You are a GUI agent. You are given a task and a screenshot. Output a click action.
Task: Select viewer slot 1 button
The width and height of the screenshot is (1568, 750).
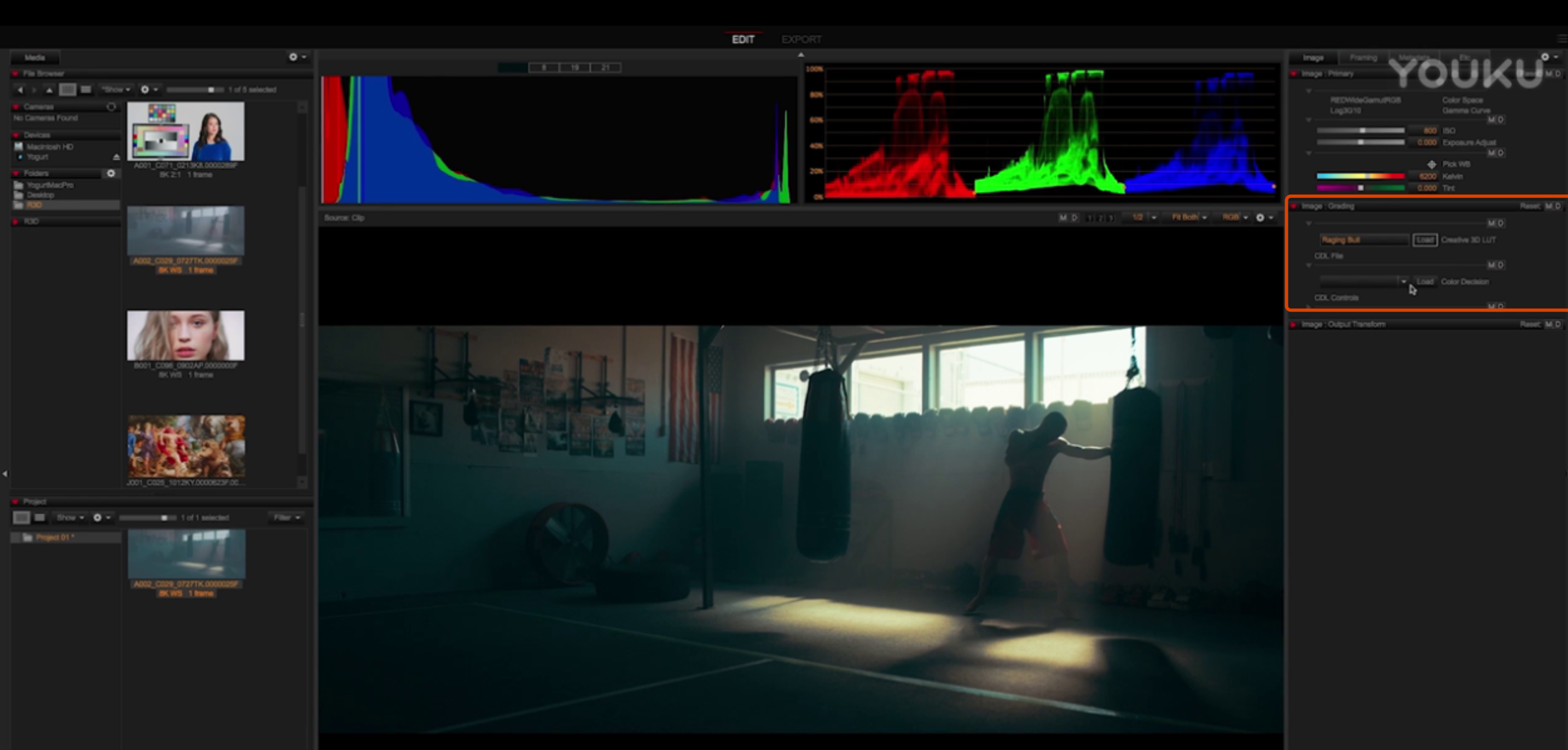coord(1090,218)
